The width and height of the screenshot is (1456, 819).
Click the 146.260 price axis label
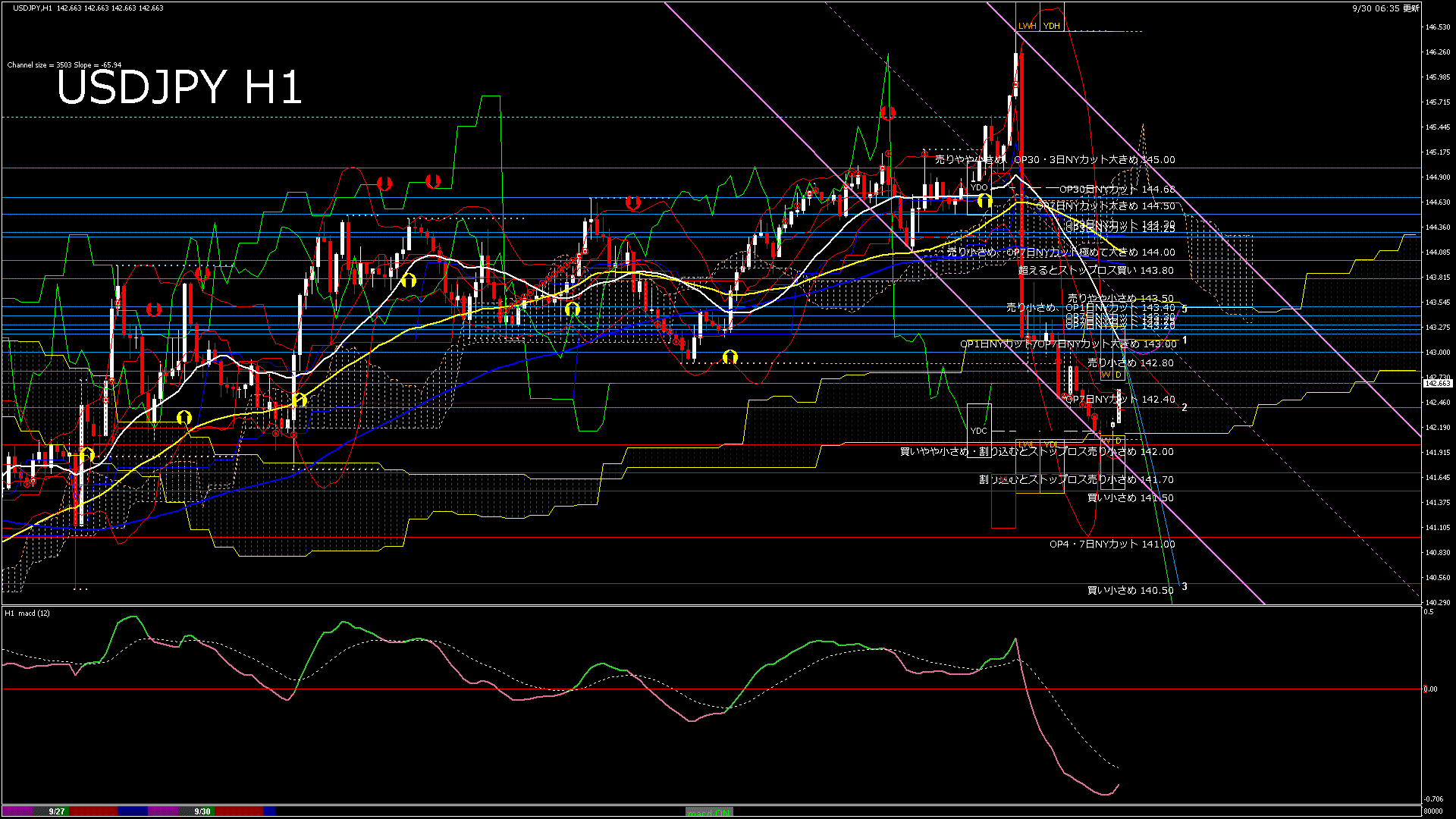[x=1438, y=52]
